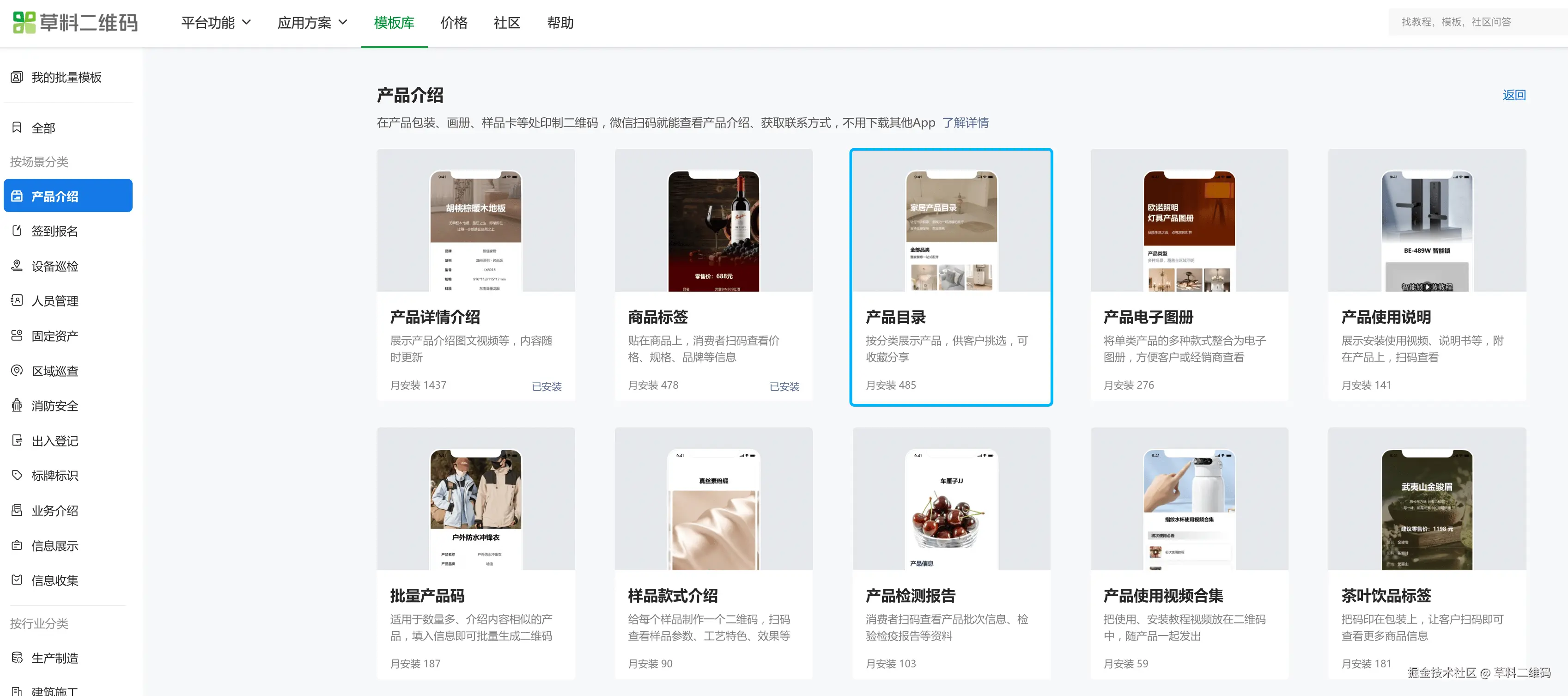Expand the 应用方案 dropdown menu
Viewport: 1568px width, 696px height.
point(312,23)
